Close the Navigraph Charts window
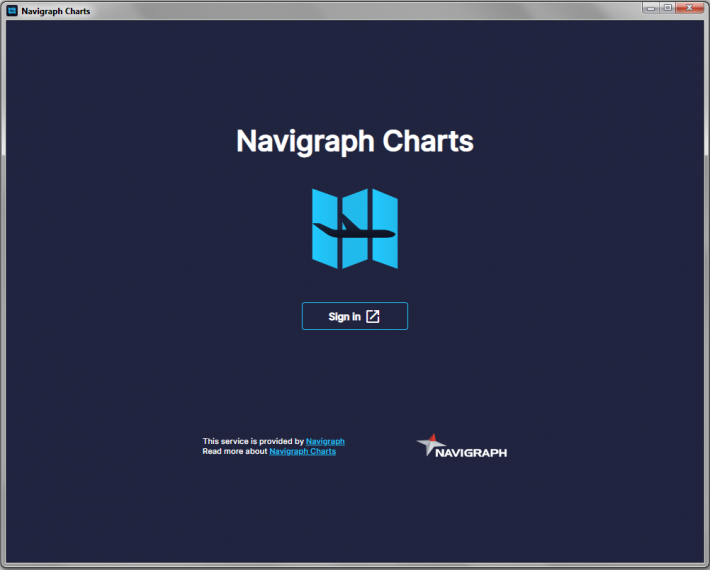Viewport: 710px width, 570px height. (x=690, y=8)
